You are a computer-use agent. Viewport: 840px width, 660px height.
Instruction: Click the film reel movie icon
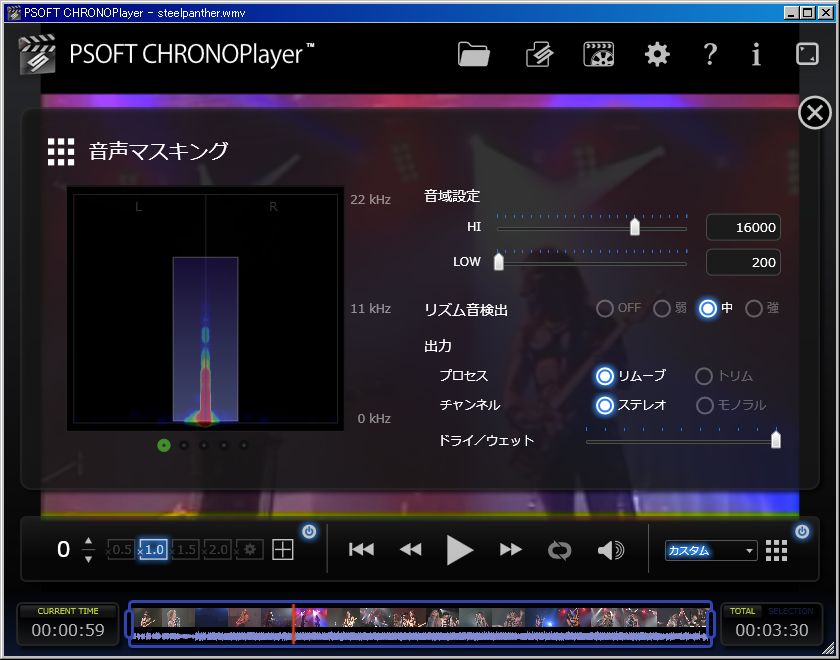(x=598, y=54)
